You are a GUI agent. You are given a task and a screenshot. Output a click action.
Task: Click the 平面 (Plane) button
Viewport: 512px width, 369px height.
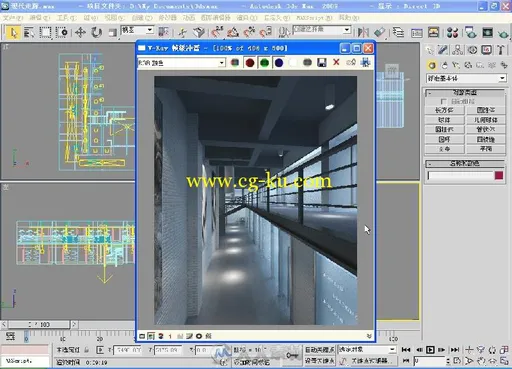click(486, 149)
